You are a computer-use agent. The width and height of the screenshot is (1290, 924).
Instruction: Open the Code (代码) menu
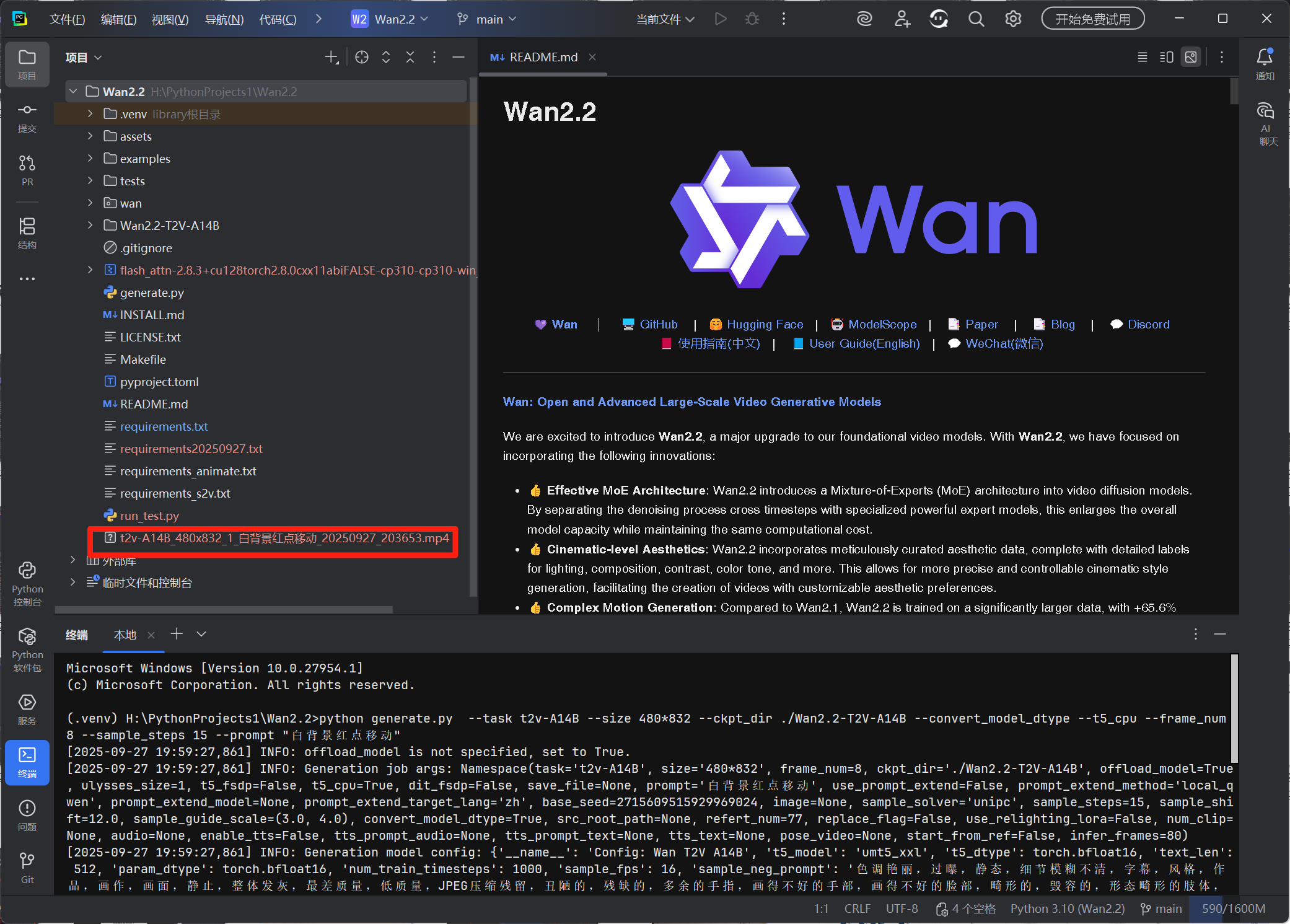(x=278, y=19)
